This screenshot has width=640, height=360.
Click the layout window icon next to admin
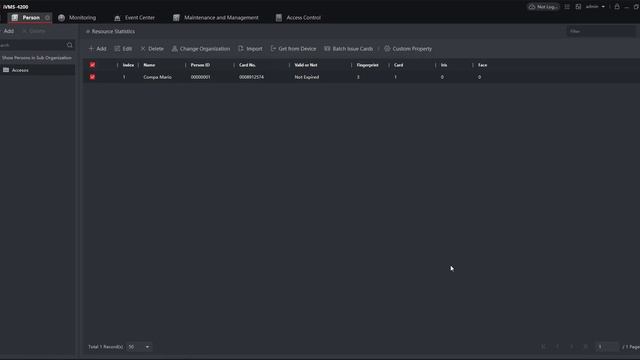coord(578,7)
